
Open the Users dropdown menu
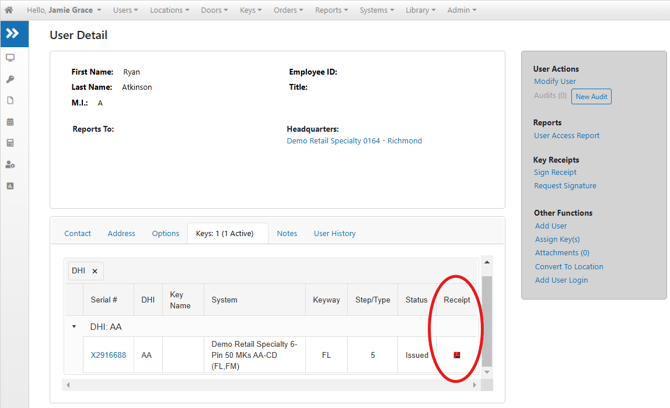click(x=125, y=10)
